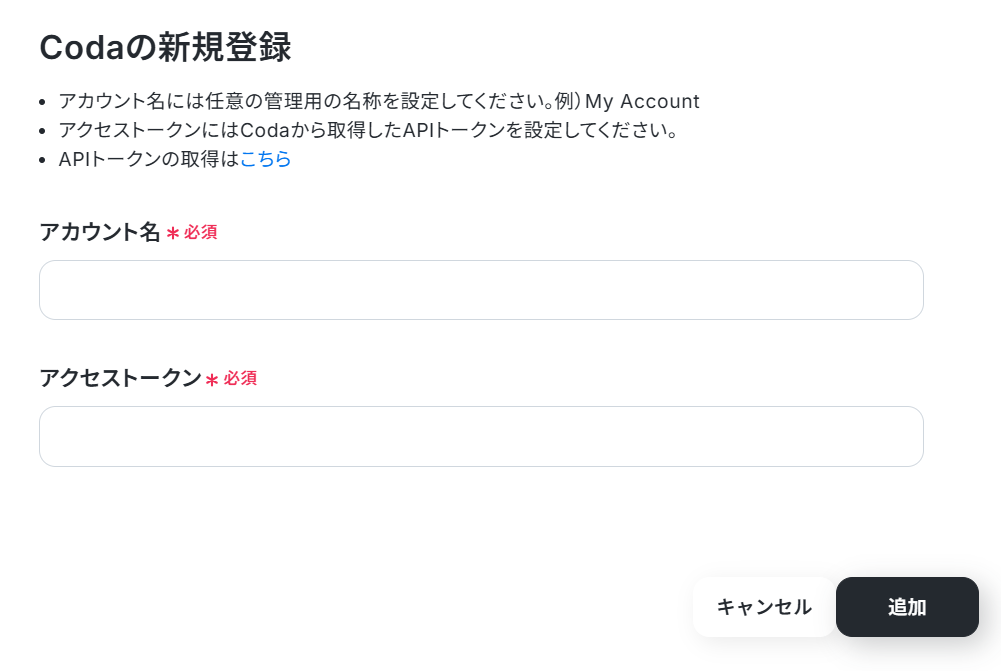Viewport: 1001px width, 671px height.
Task: Dismiss the dialog via キャンセル
Action: pyautogui.click(x=764, y=607)
